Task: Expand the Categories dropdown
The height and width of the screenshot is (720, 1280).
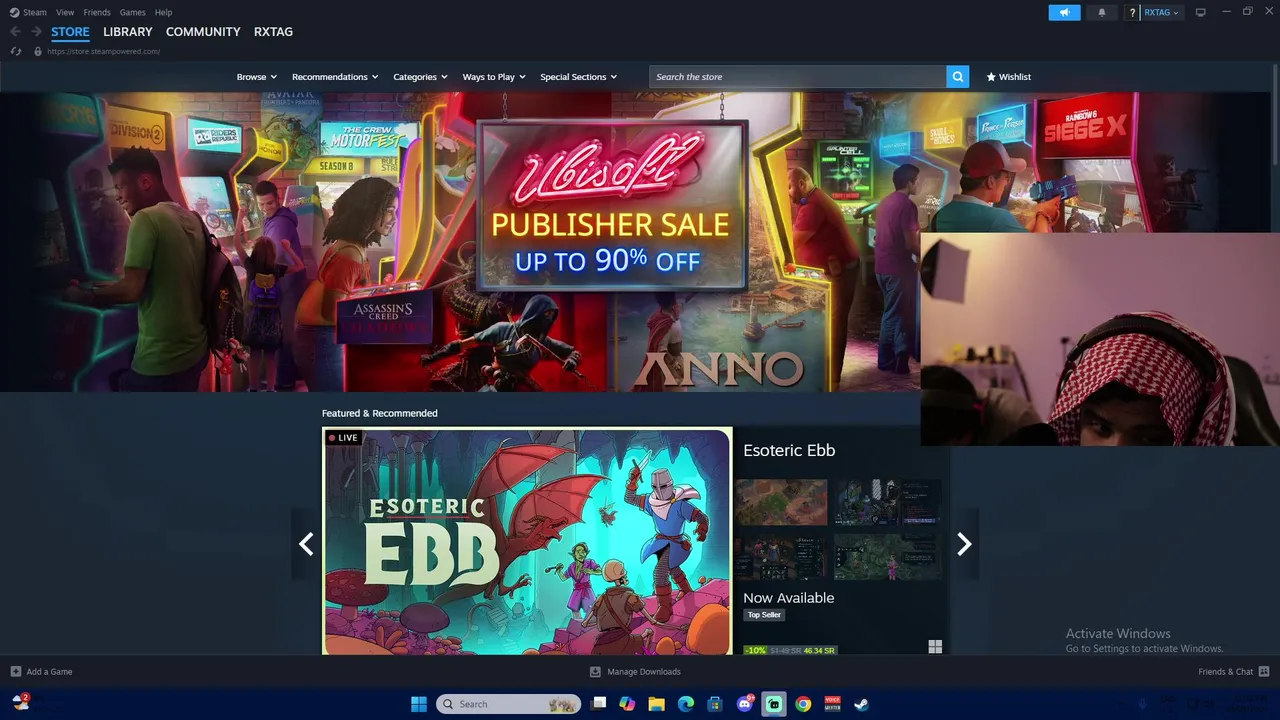Action: tap(420, 77)
